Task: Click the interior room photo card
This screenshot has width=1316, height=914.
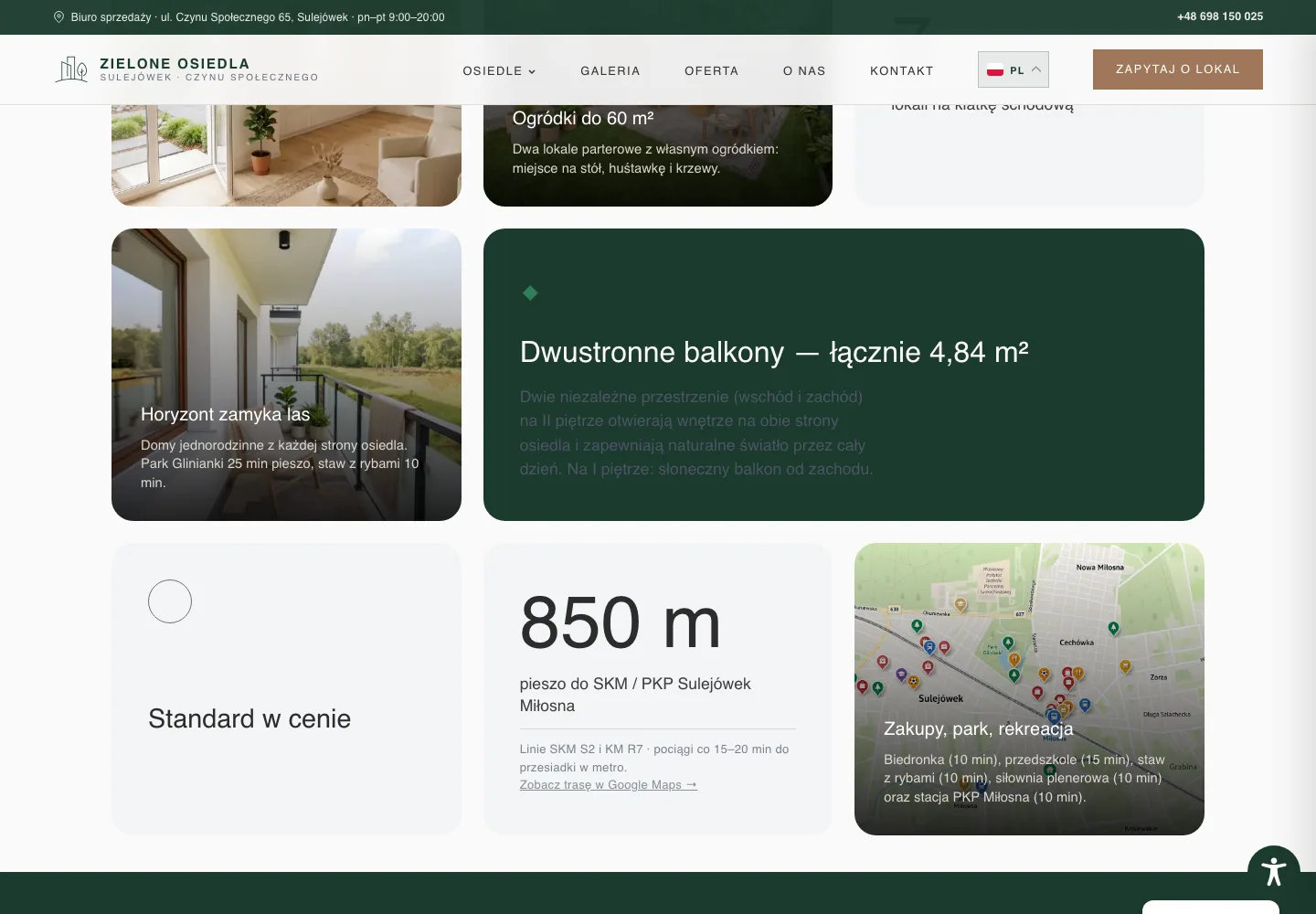Action: click(x=286, y=155)
